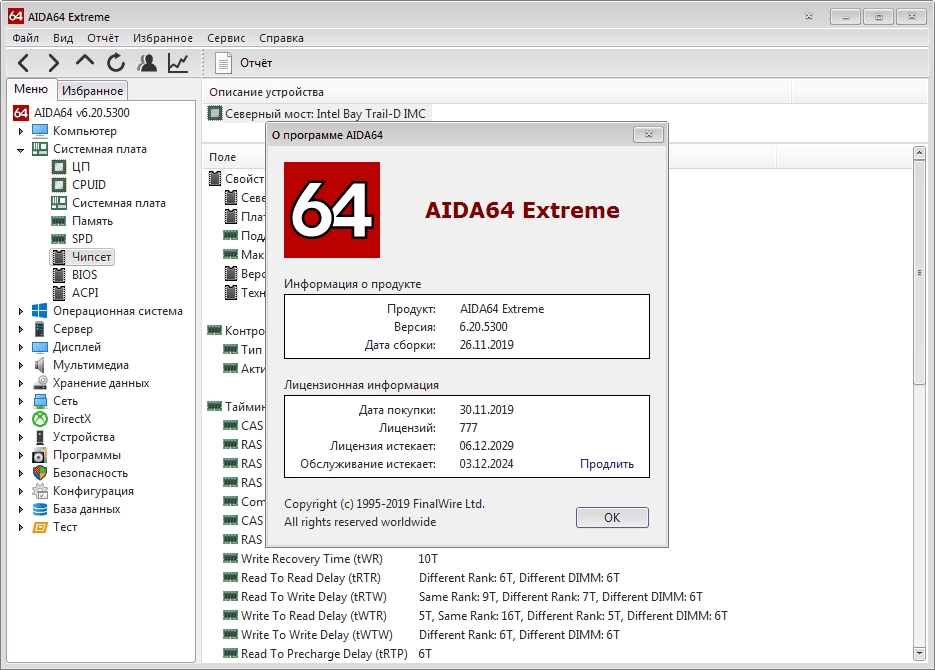The image size is (935, 670).
Task: Refresh the page with the circular arrow icon
Action: click(x=116, y=63)
